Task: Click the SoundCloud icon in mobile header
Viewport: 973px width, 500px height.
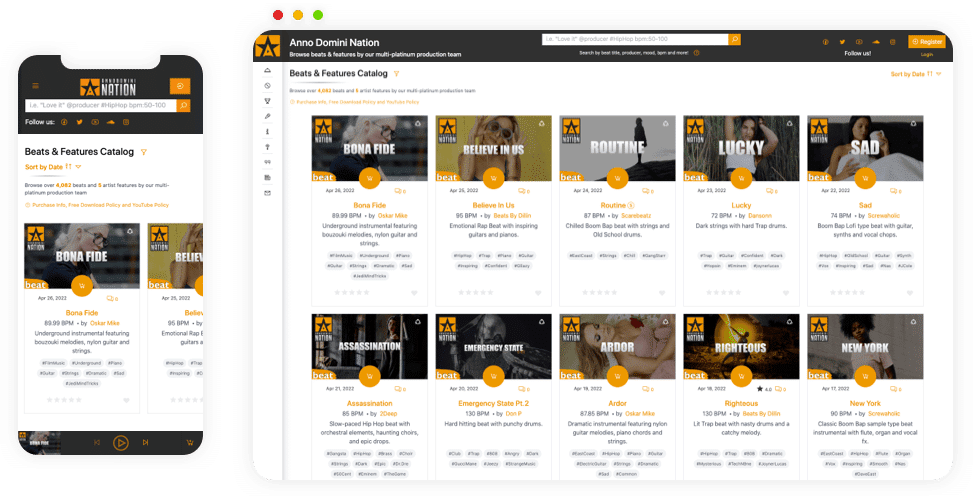Action: point(110,122)
